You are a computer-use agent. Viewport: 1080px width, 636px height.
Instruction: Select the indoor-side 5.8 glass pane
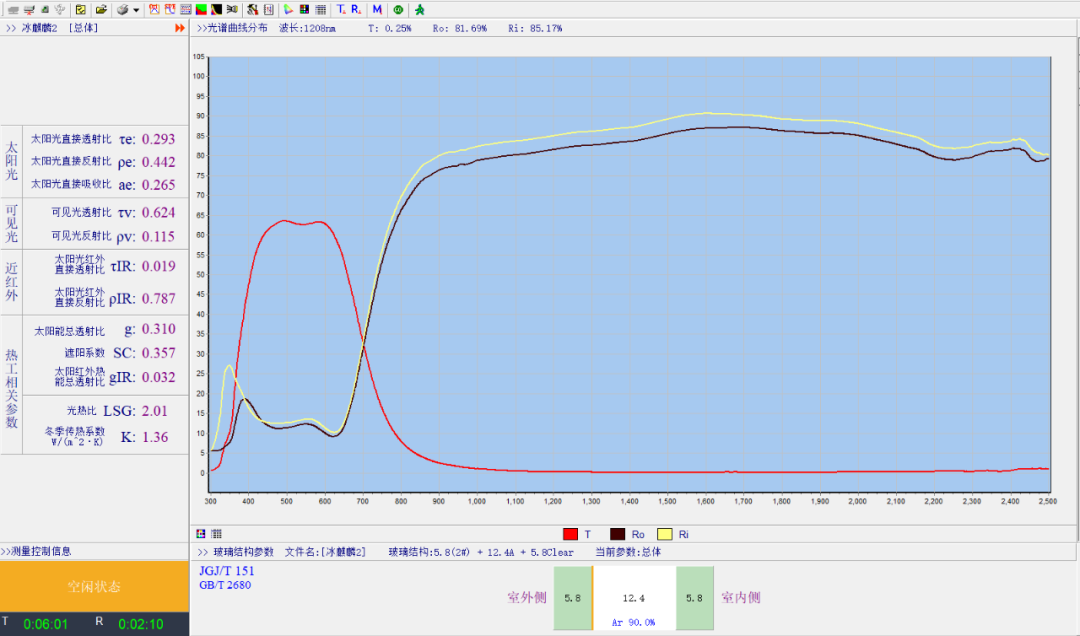[x=694, y=598]
